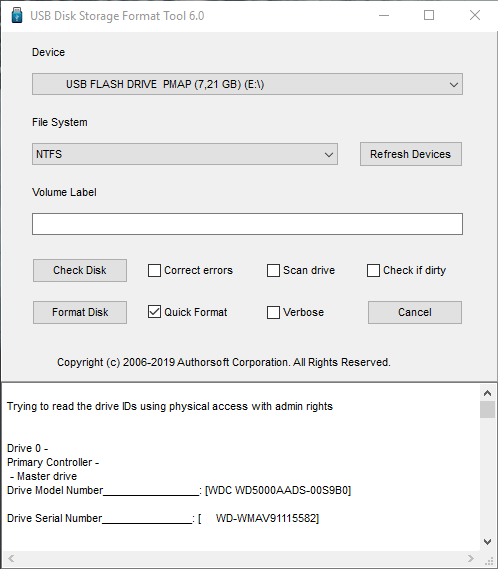The width and height of the screenshot is (498, 569).
Task: Minimize the USB Disk Storage Format Tool window
Action: [x=384, y=15]
